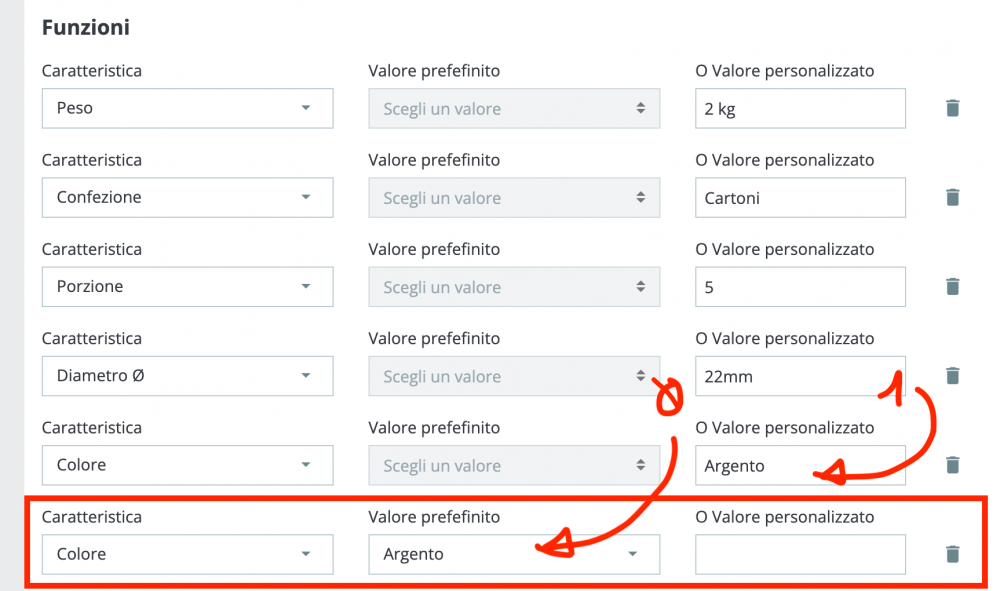Click the custom value field containing 2 kg
Image resolution: width=1000 pixels, height=591 pixels.
coord(800,108)
